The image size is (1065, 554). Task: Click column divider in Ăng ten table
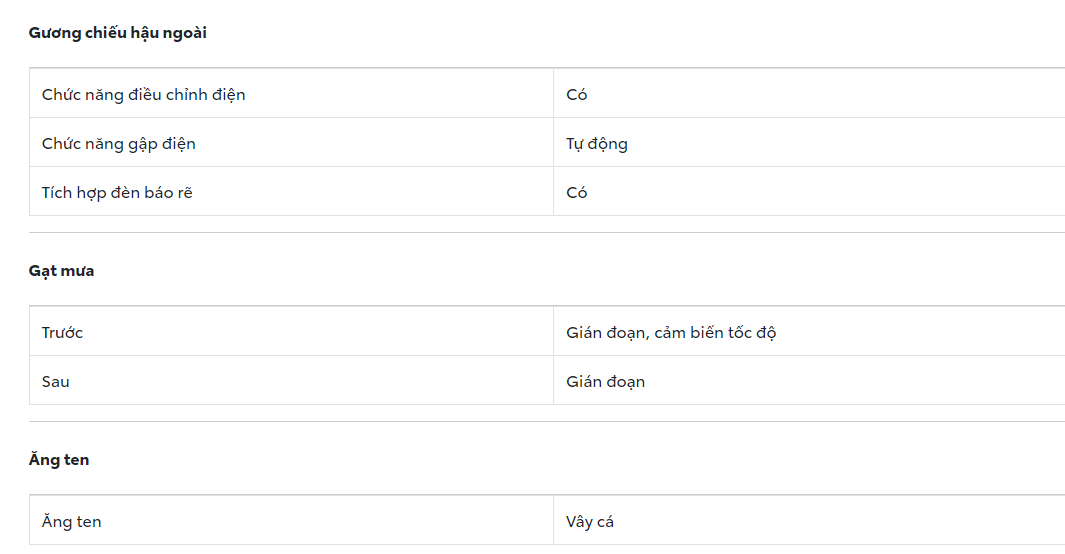[x=553, y=522]
